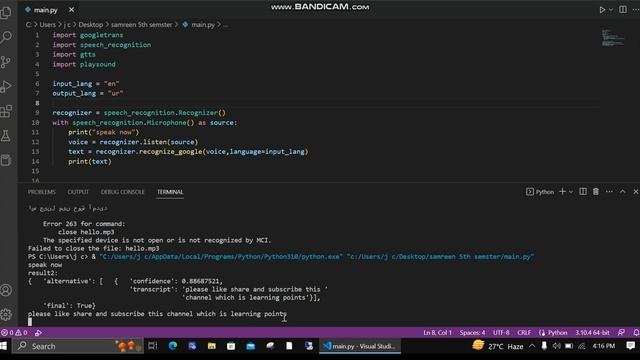Viewport: 640px width, 360px height.
Task: Run the Python file with the play button
Action: click(602, 9)
